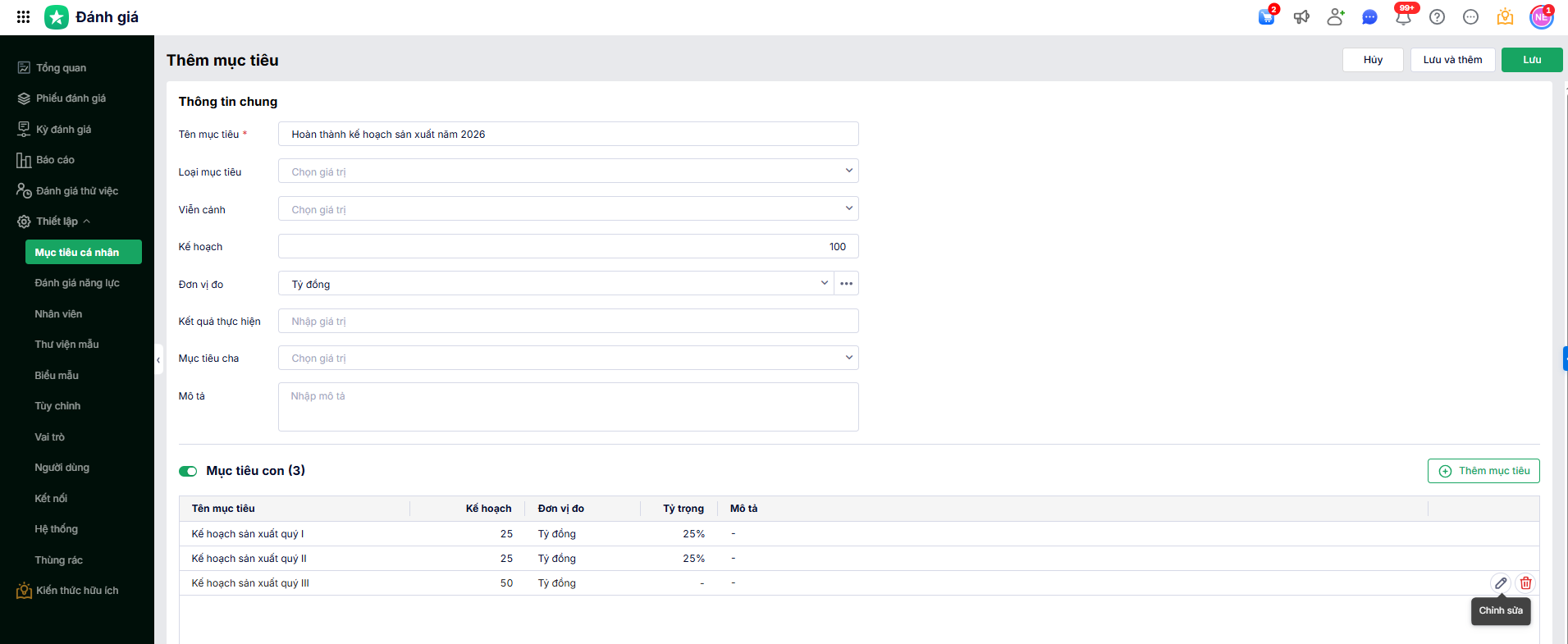Screen dimensions: 1568x644
Task: Click the shopping cart icon in header
Action: click(1267, 17)
